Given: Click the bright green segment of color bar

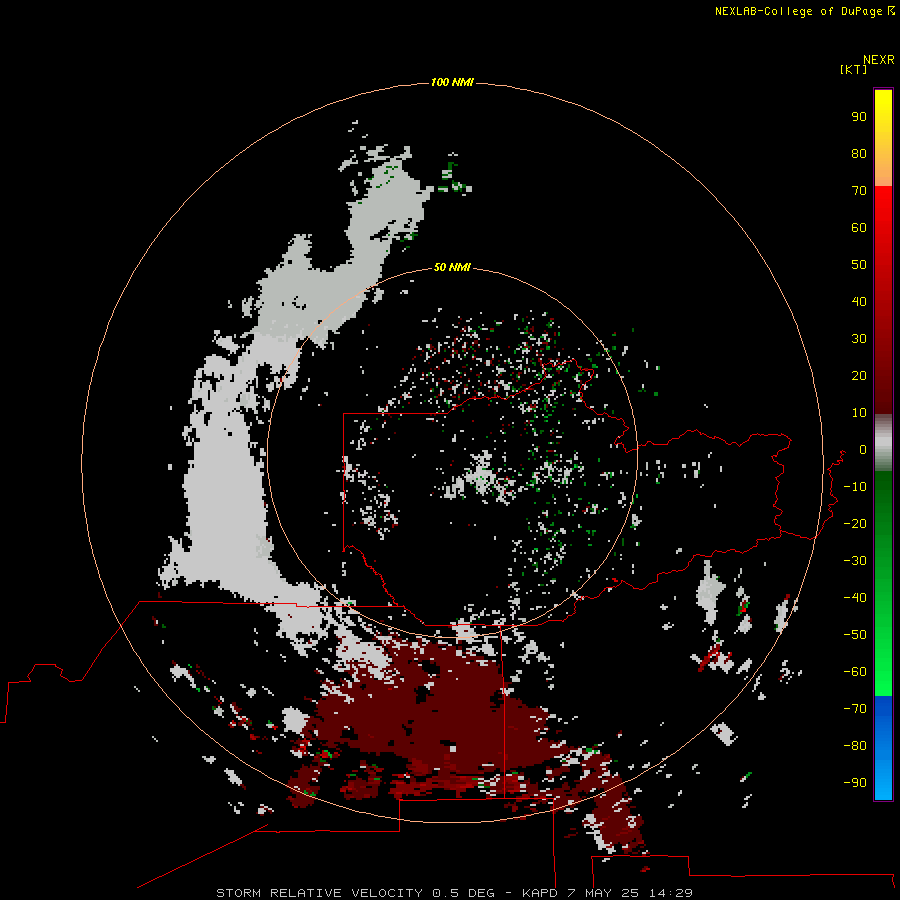Looking at the screenshot, I should (x=883, y=584).
